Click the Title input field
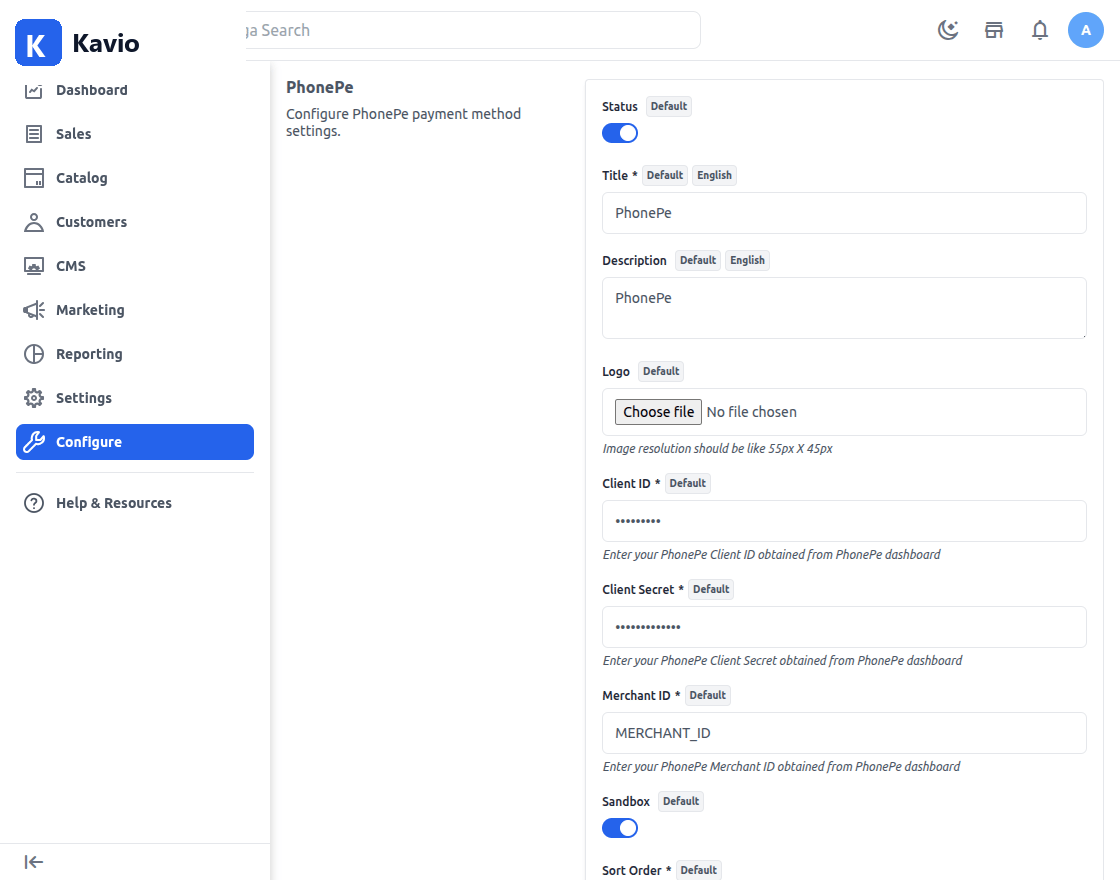Image resolution: width=1120 pixels, height=880 pixels. coord(844,213)
